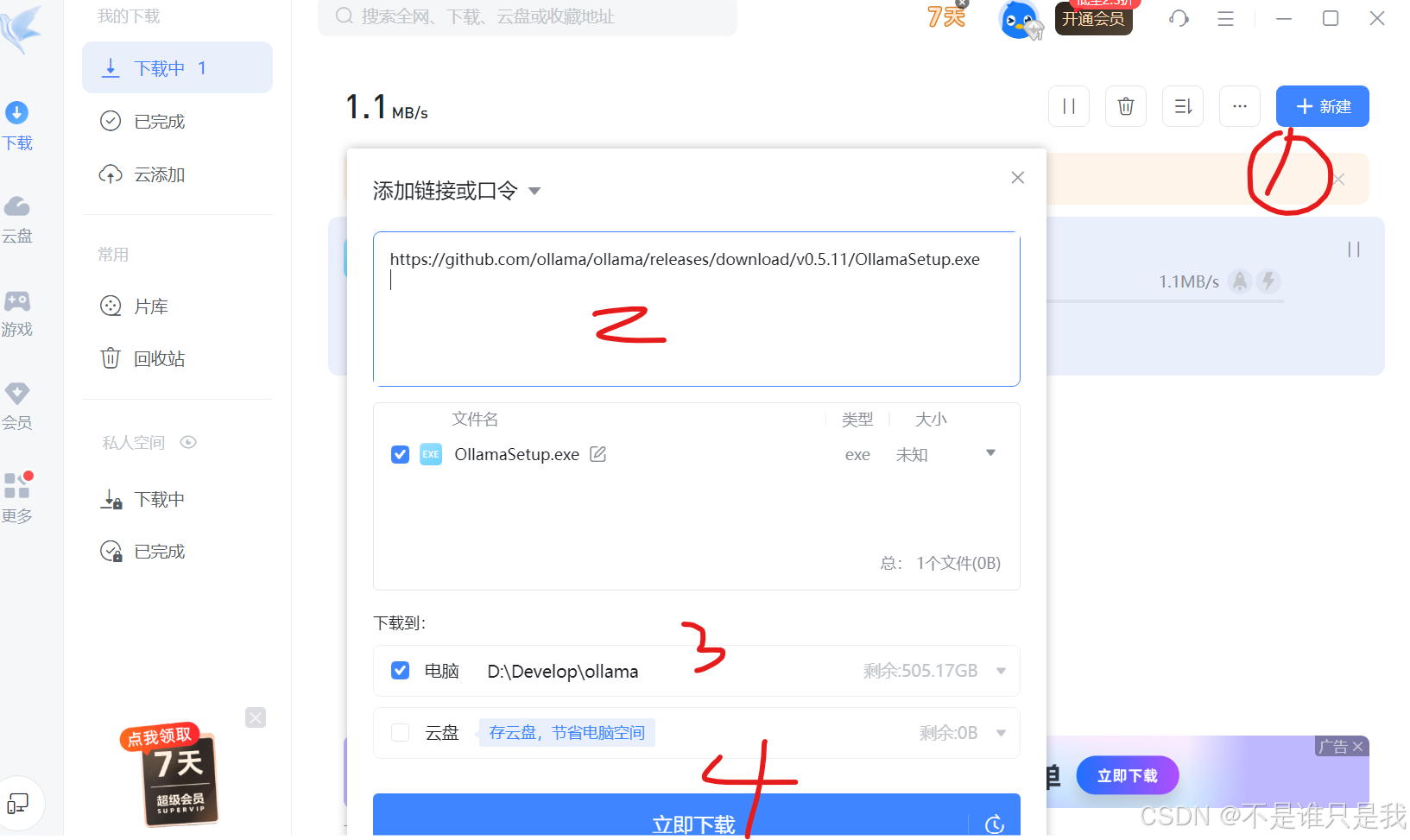Click the EXE file type icon
Viewport: 1410px width, 840px height.
tap(431, 454)
